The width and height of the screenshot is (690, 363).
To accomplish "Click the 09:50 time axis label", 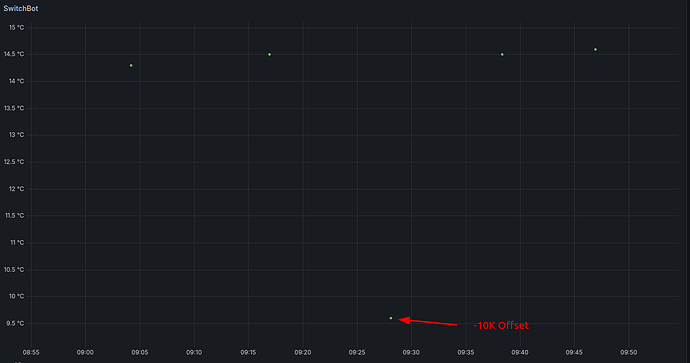I will point(628,352).
